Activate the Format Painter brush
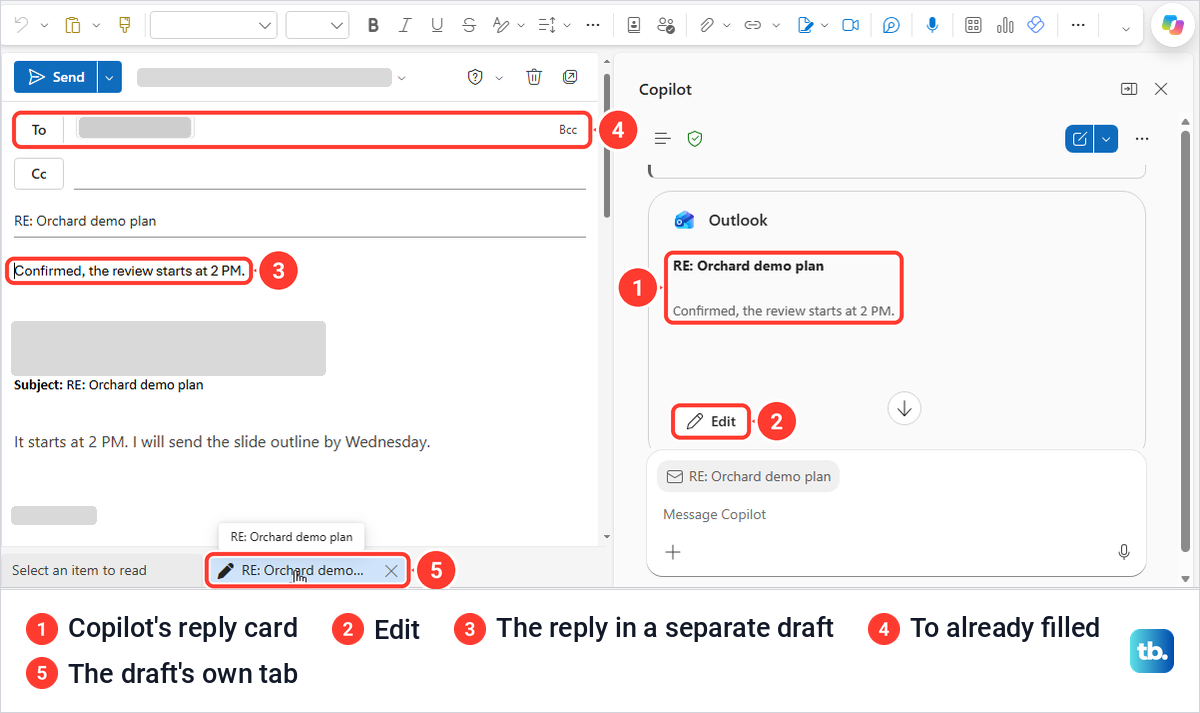The image size is (1200, 713). (124, 25)
